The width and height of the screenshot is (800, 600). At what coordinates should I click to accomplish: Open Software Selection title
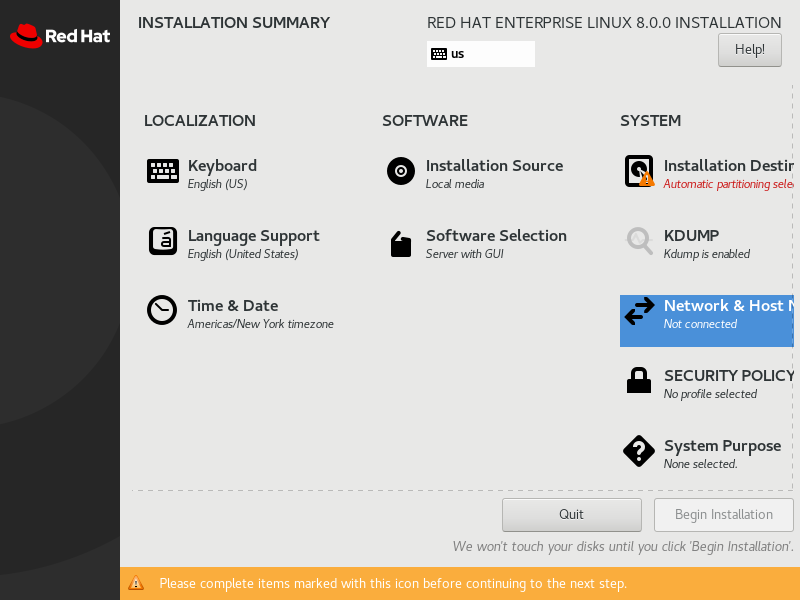click(496, 236)
